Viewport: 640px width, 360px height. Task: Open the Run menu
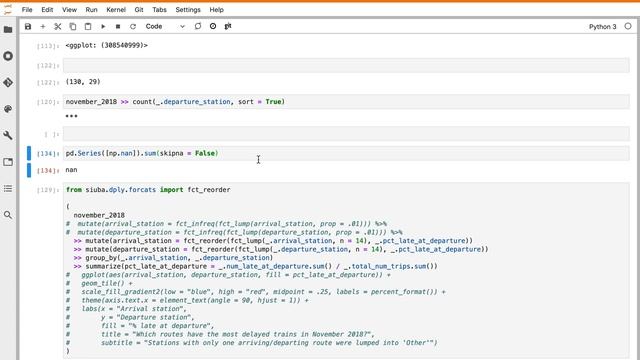coord(91,10)
